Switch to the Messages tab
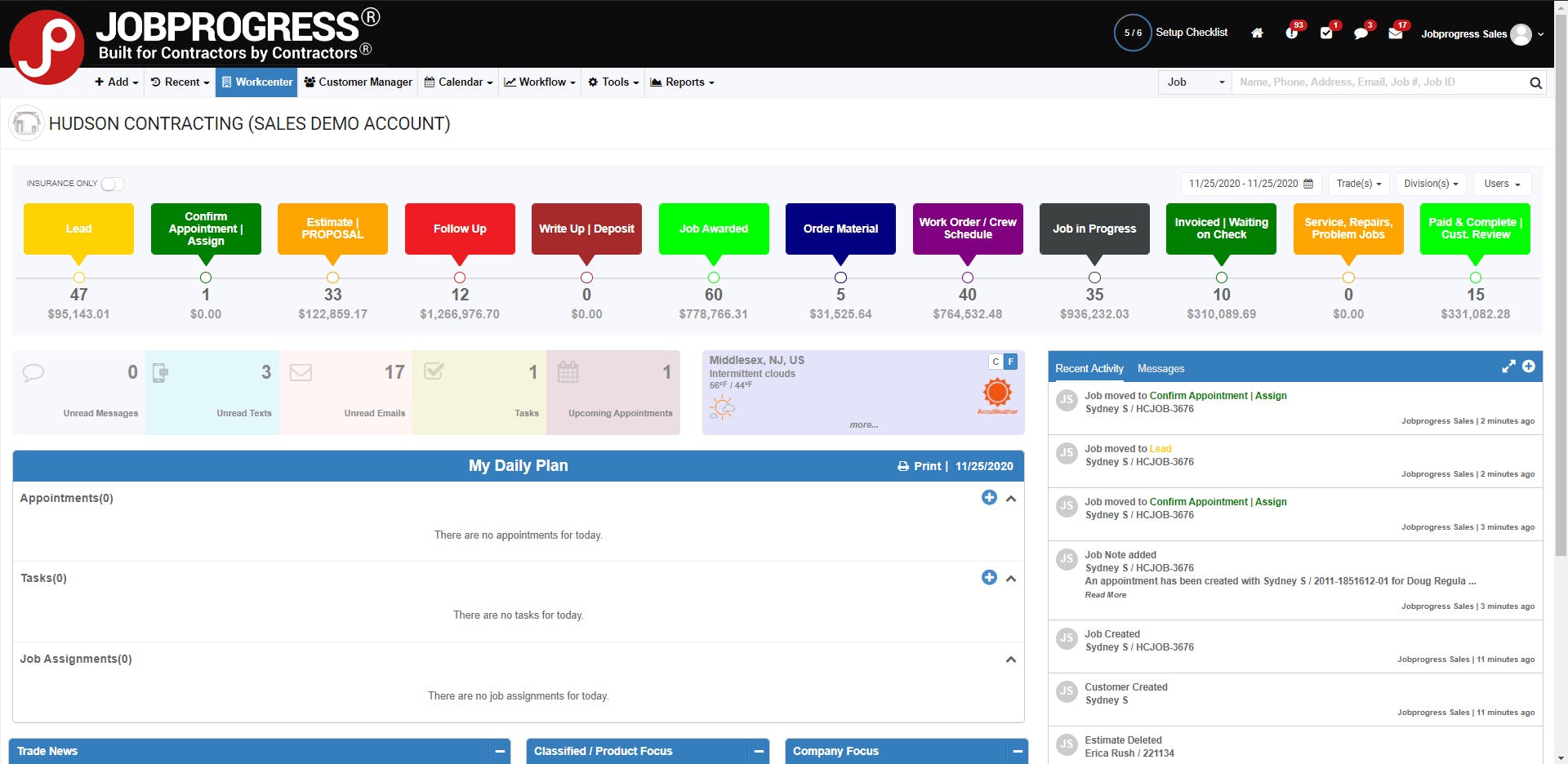Screen dimensions: 1568x764 tap(1160, 369)
